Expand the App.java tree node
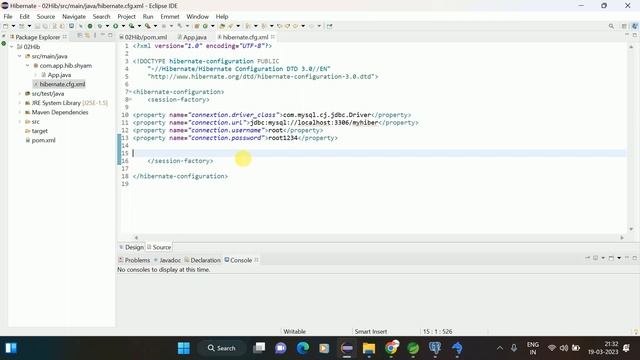Image resolution: width=640 pixels, height=360 pixels. [x=36, y=75]
